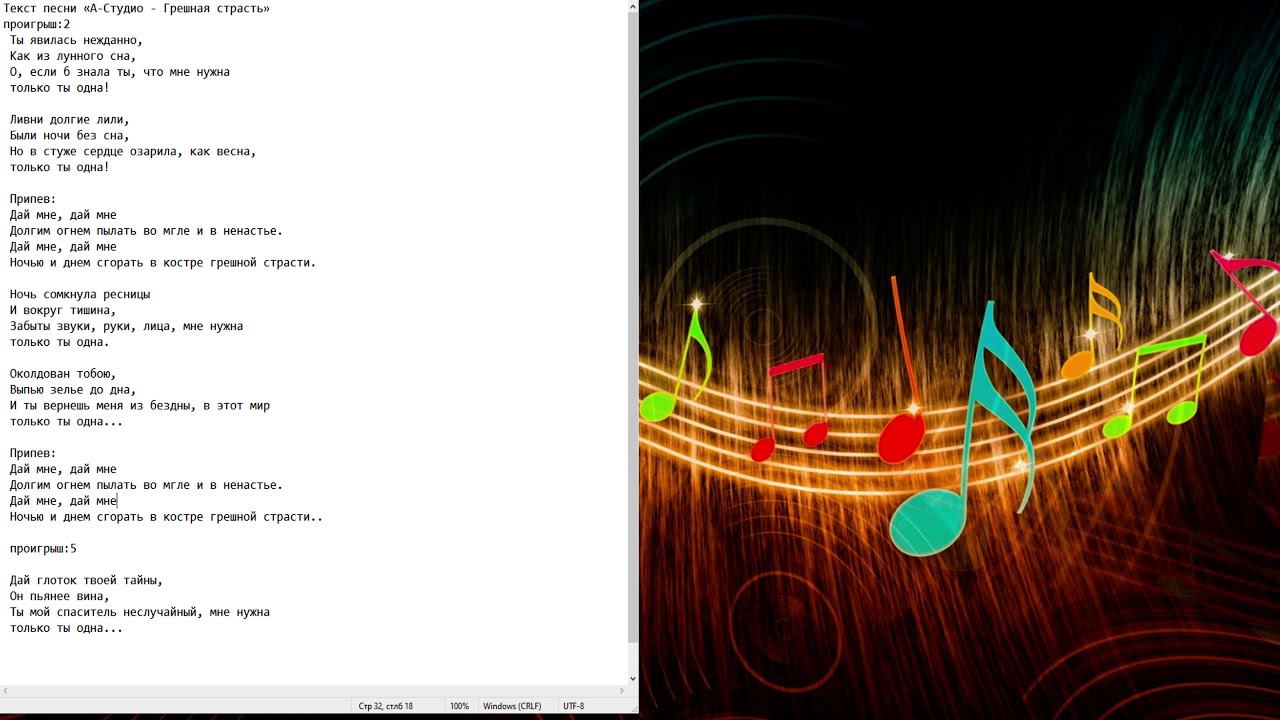Click the line "проигрыш:5"
Screen dimensions: 1280x720
(43, 549)
